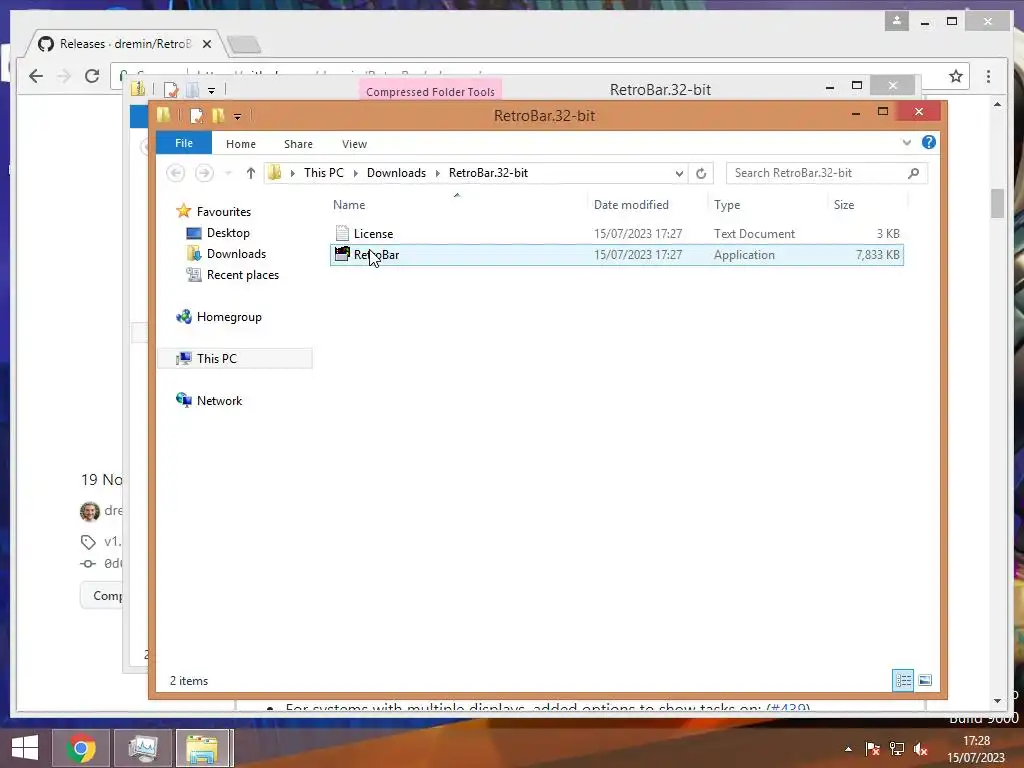Select Homegroup in navigation pane
1024x768 pixels.
coord(229,317)
